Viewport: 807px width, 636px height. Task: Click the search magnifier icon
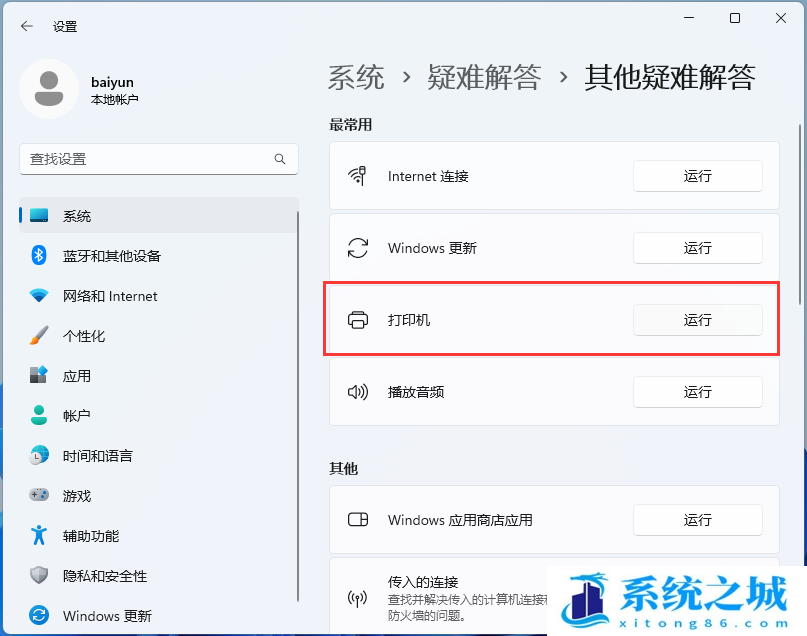click(279, 159)
